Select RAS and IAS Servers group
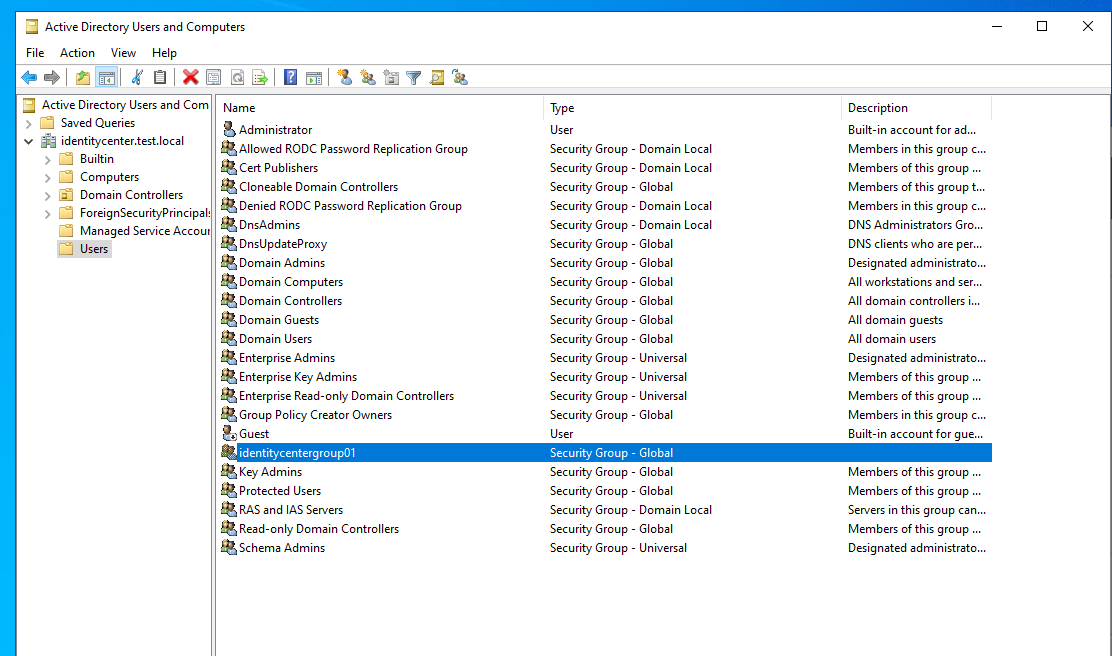1112x656 pixels. pos(291,510)
